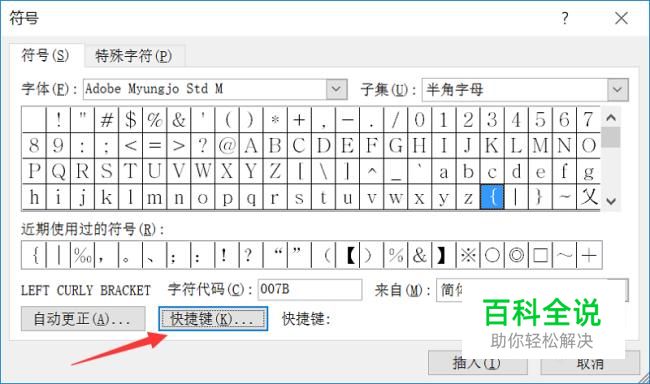
Task: Pick the ^ caret symbol
Action: point(371,171)
